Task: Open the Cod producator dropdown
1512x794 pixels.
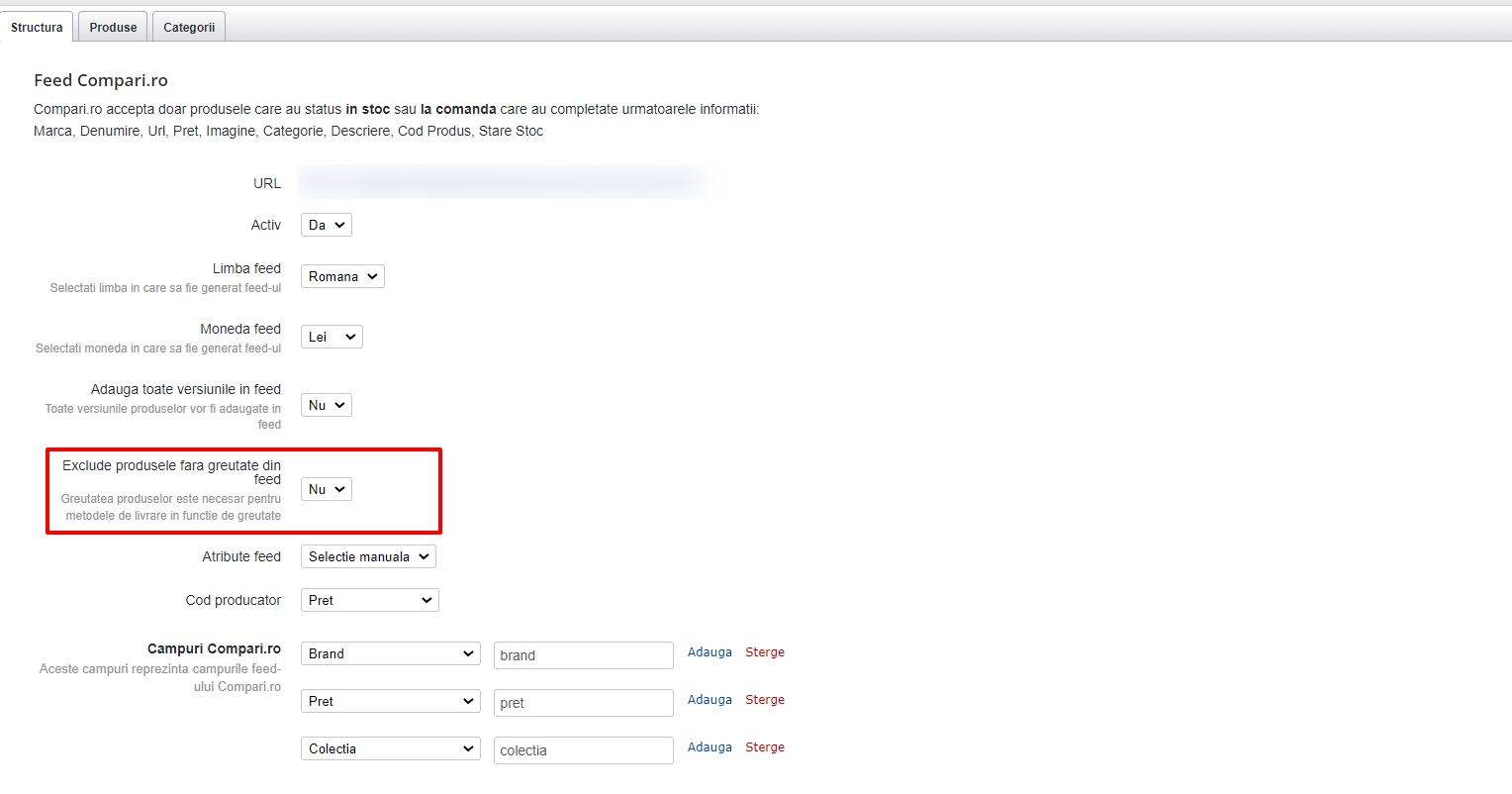Action: pyautogui.click(x=370, y=600)
